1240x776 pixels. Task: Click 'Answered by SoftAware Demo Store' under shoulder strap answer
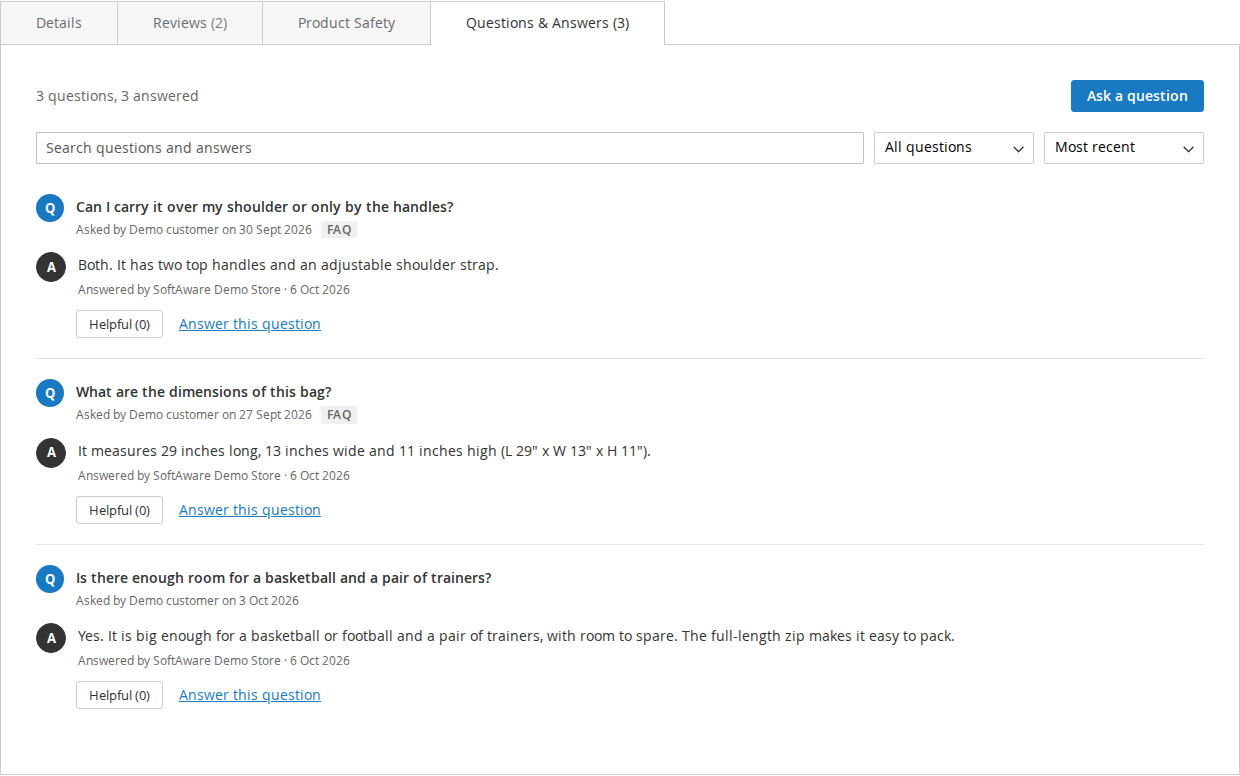click(x=180, y=290)
